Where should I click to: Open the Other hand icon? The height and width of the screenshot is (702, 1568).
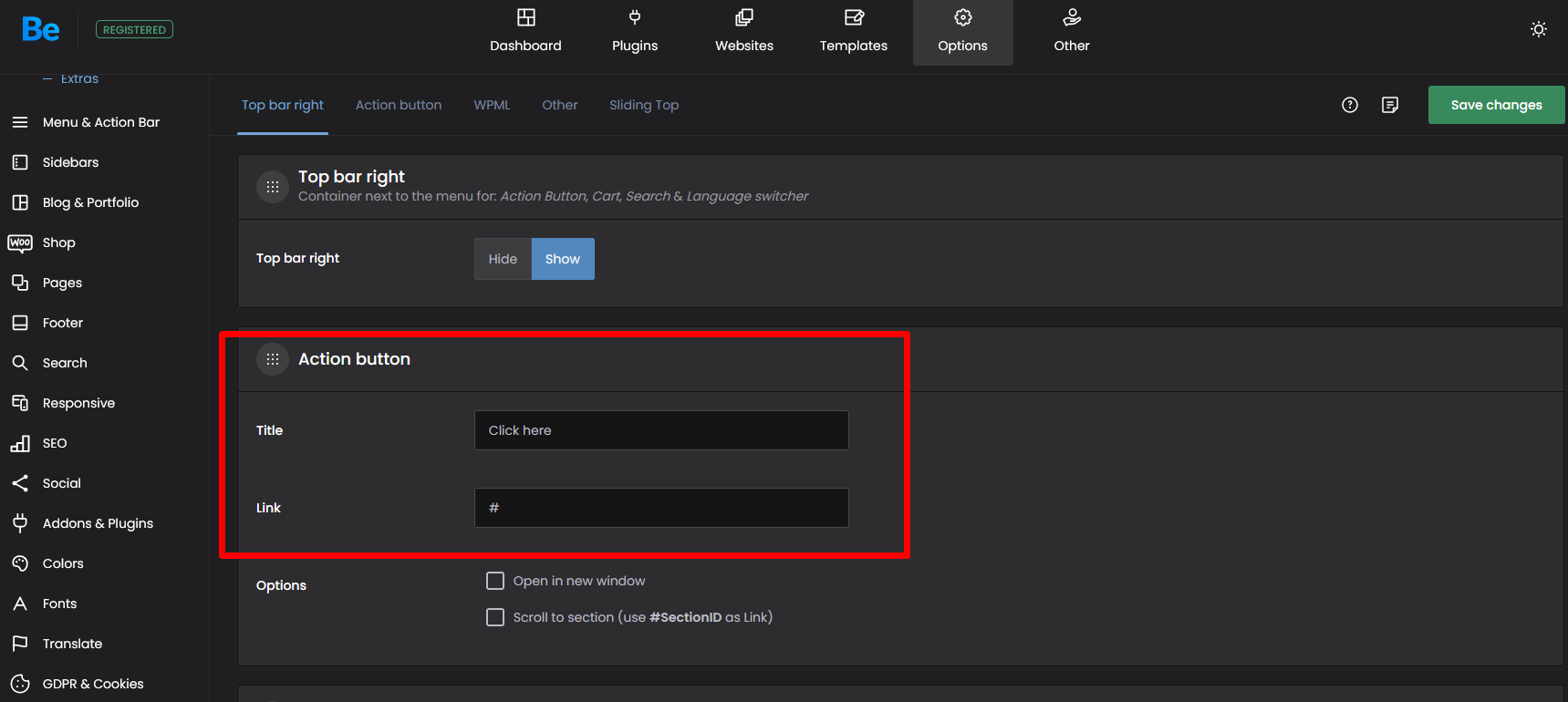coord(1072,17)
